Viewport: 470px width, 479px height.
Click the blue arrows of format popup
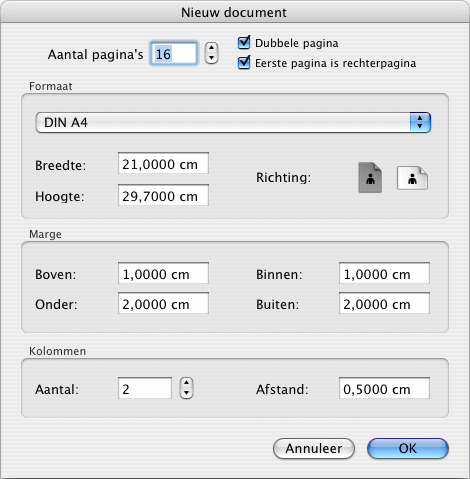click(420, 122)
